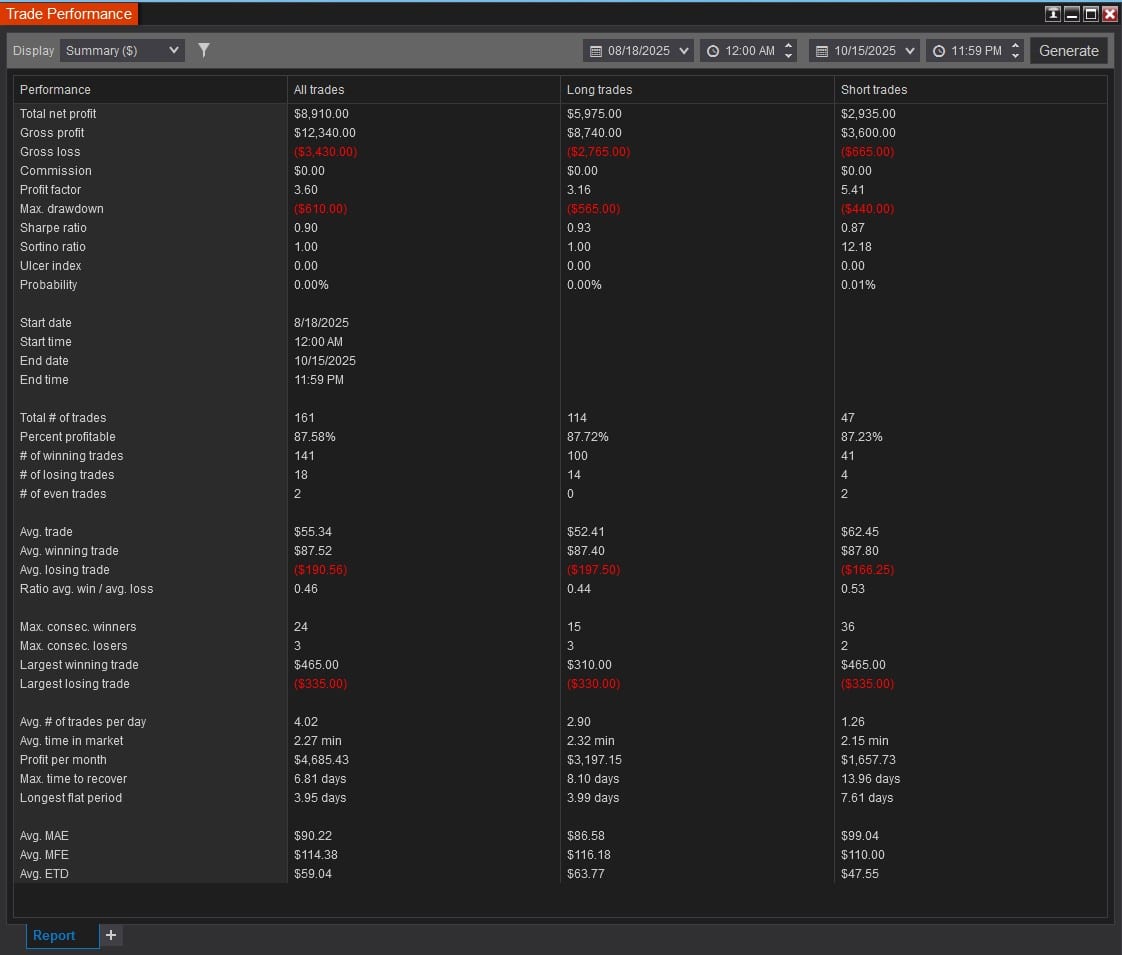The image size is (1122, 955).
Task: Maximize the Trade Performance window
Action: pos(1091,14)
